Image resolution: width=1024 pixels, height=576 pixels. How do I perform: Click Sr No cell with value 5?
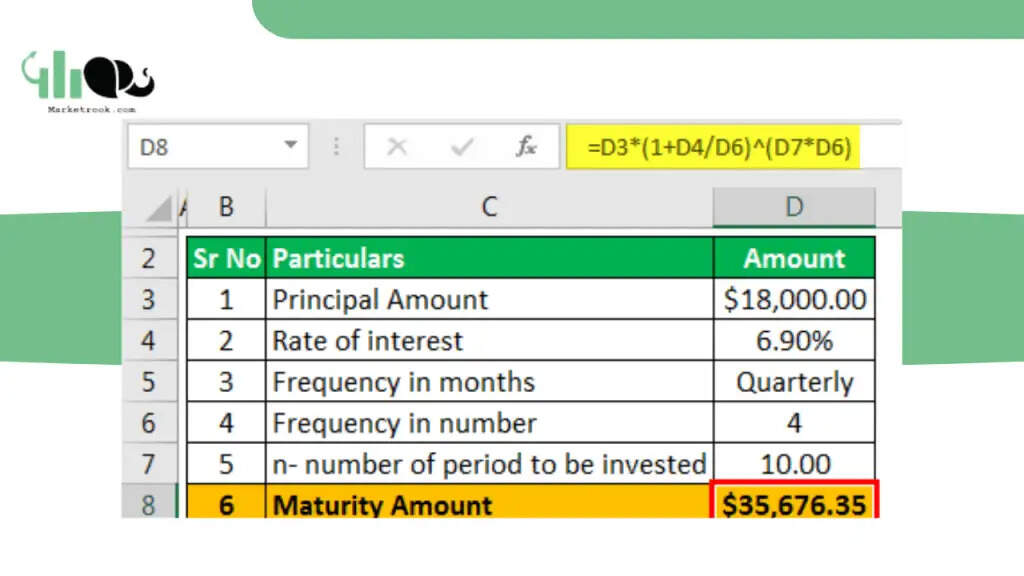click(x=227, y=464)
